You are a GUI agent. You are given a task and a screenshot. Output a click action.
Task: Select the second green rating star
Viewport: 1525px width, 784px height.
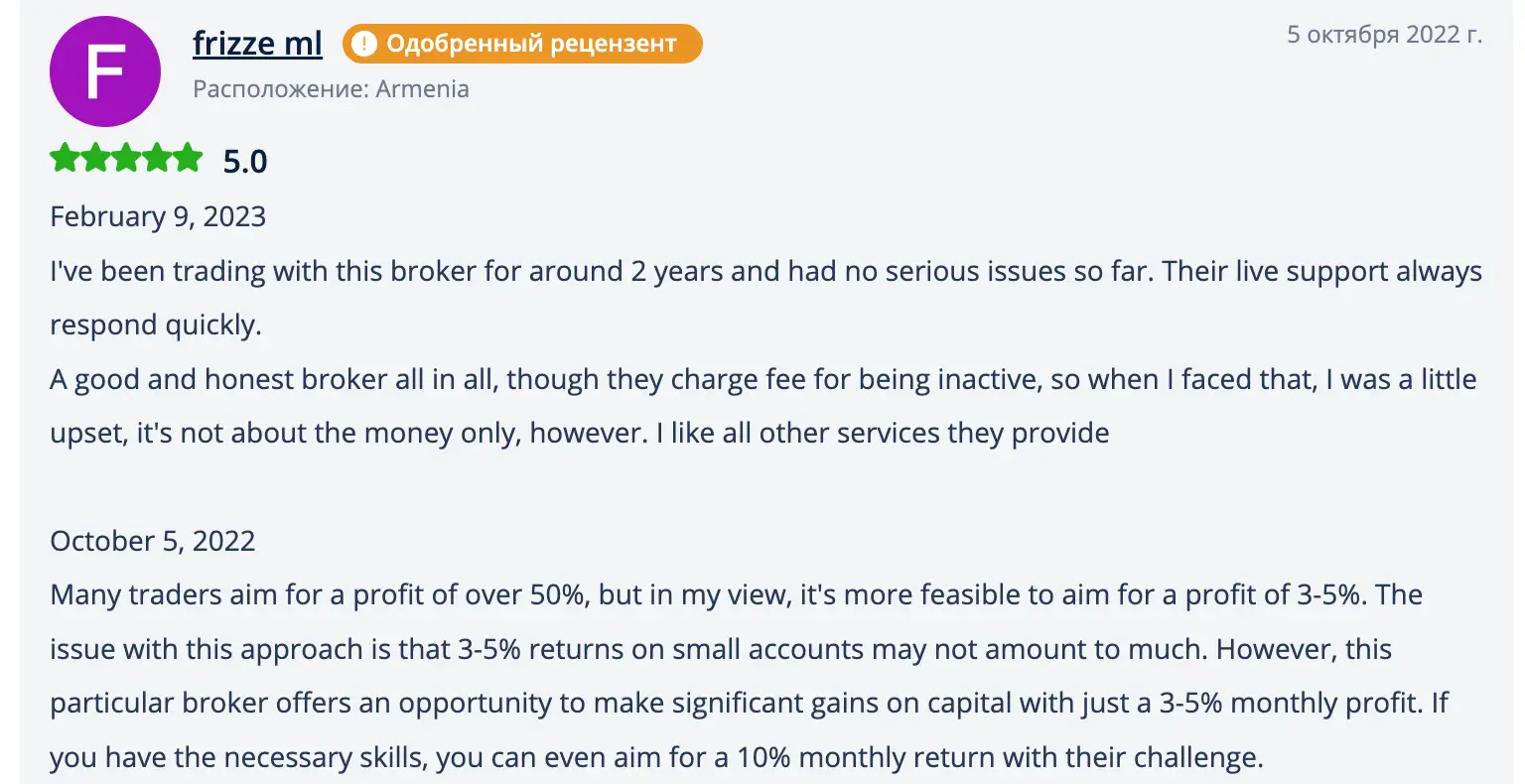(95, 158)
